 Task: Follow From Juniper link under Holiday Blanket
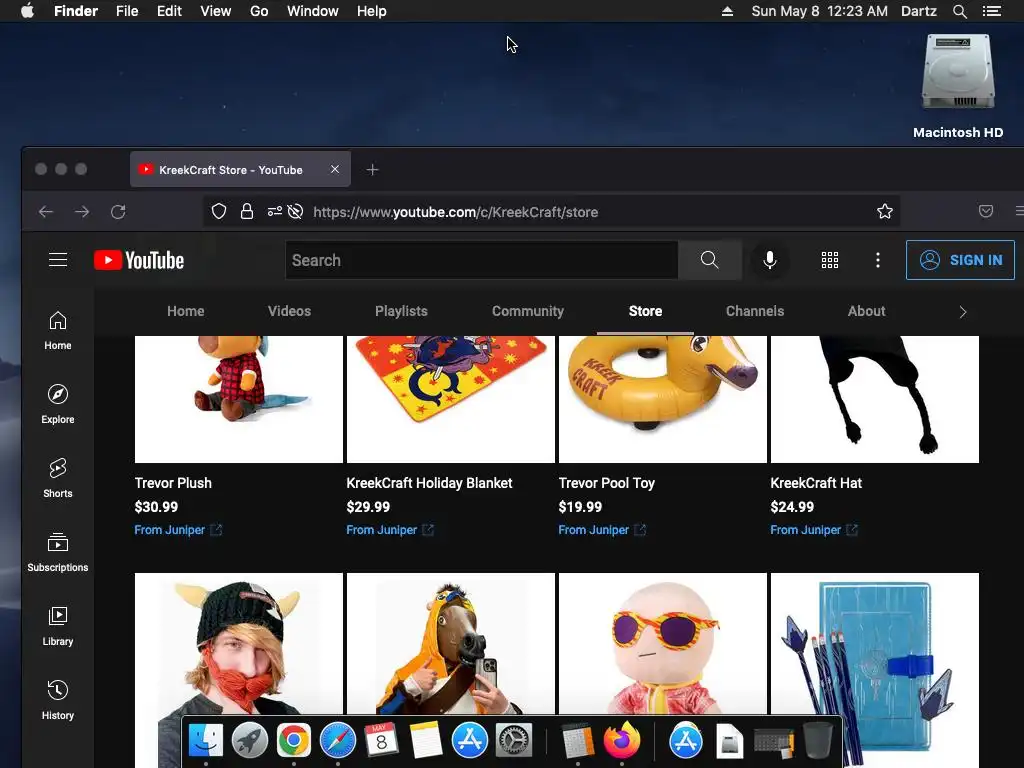pos(390,530)
